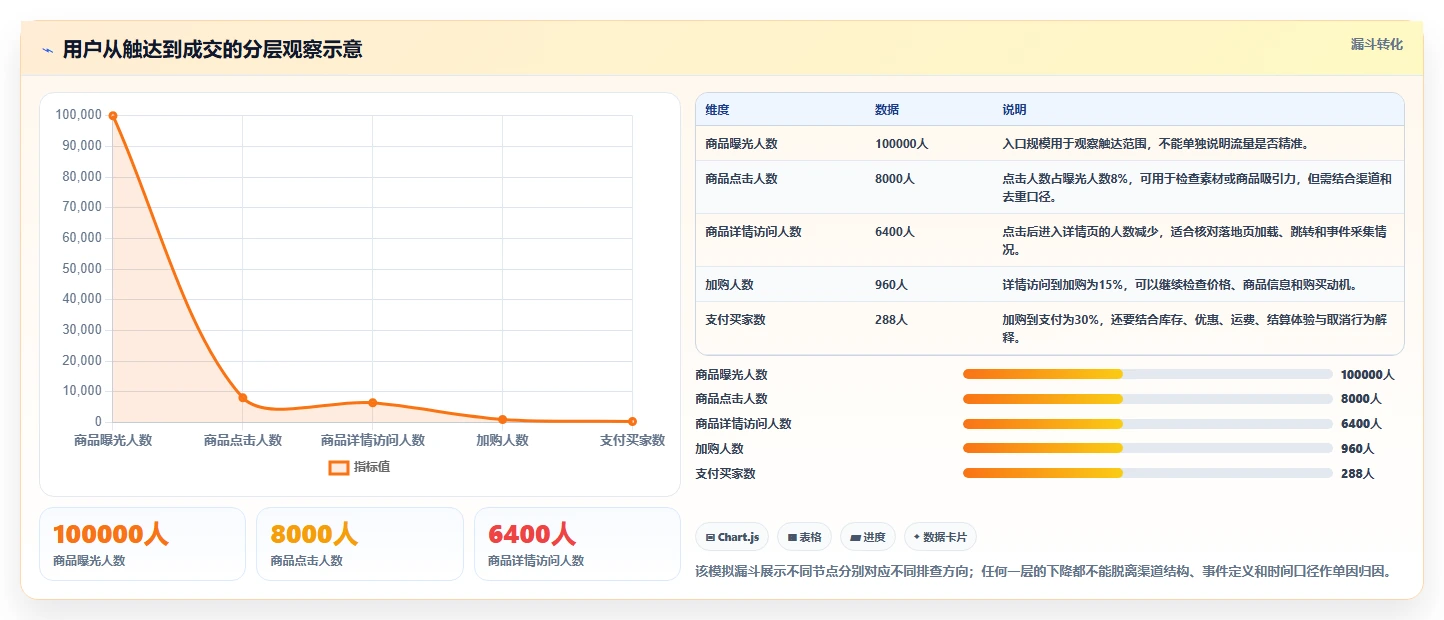Click the 商品点击人数 table row label

pos(741,179)
